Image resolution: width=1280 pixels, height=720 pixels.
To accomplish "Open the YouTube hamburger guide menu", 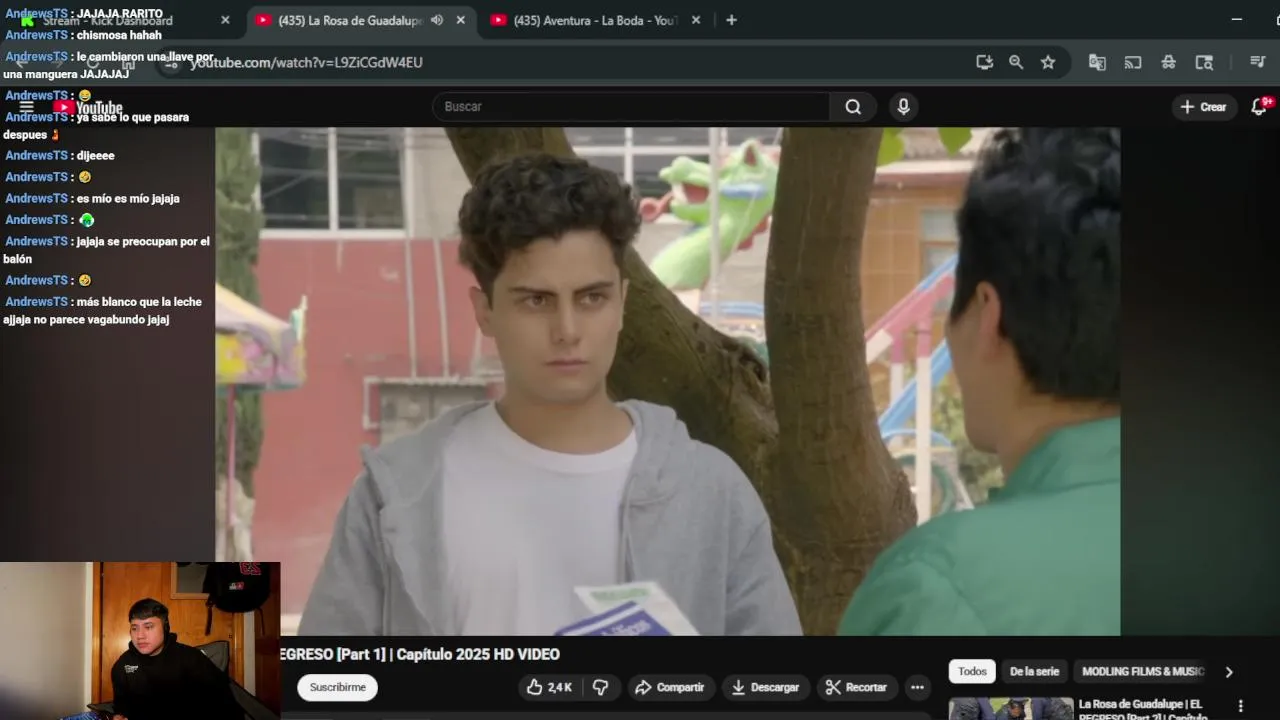I will coord(27,107).
